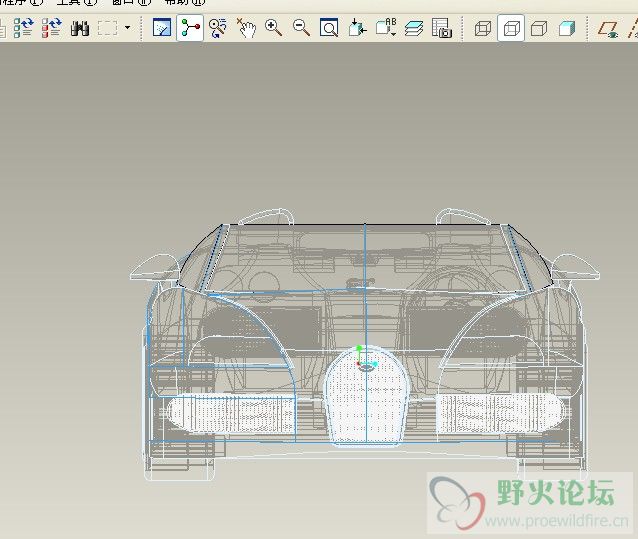The height and width of the screenshot is (539, 638).
Task: Open the 工具 menu
Action: click(76, 2)
